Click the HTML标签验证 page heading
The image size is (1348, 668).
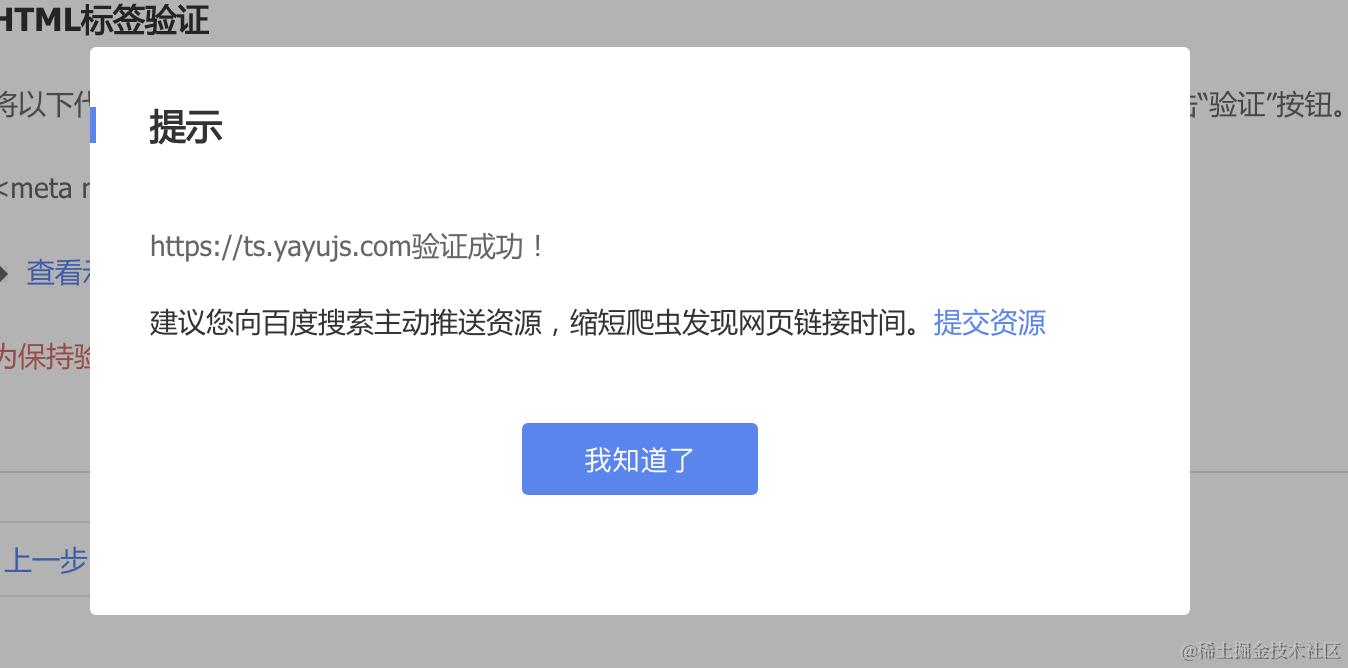104,20
